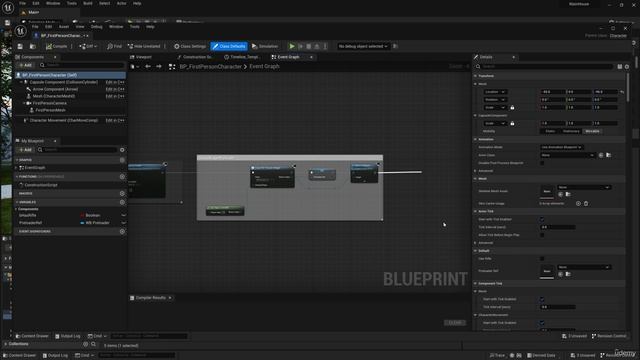Set Mobility to Static
This screenshot has width=640, height=360.
(550, 131)
